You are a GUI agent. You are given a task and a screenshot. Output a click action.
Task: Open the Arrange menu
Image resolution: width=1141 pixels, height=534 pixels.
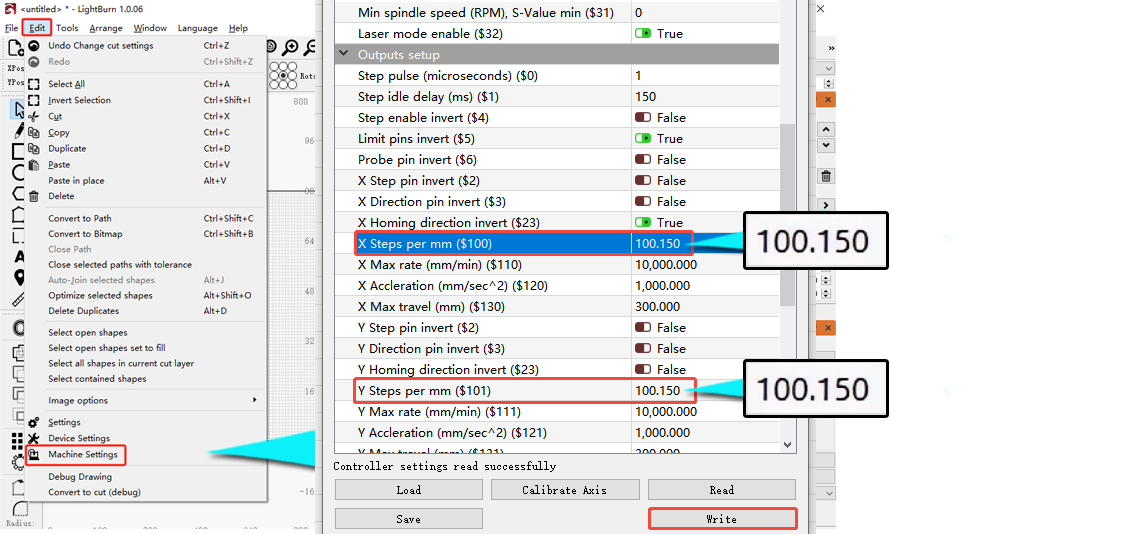click(x=106, y=28)
